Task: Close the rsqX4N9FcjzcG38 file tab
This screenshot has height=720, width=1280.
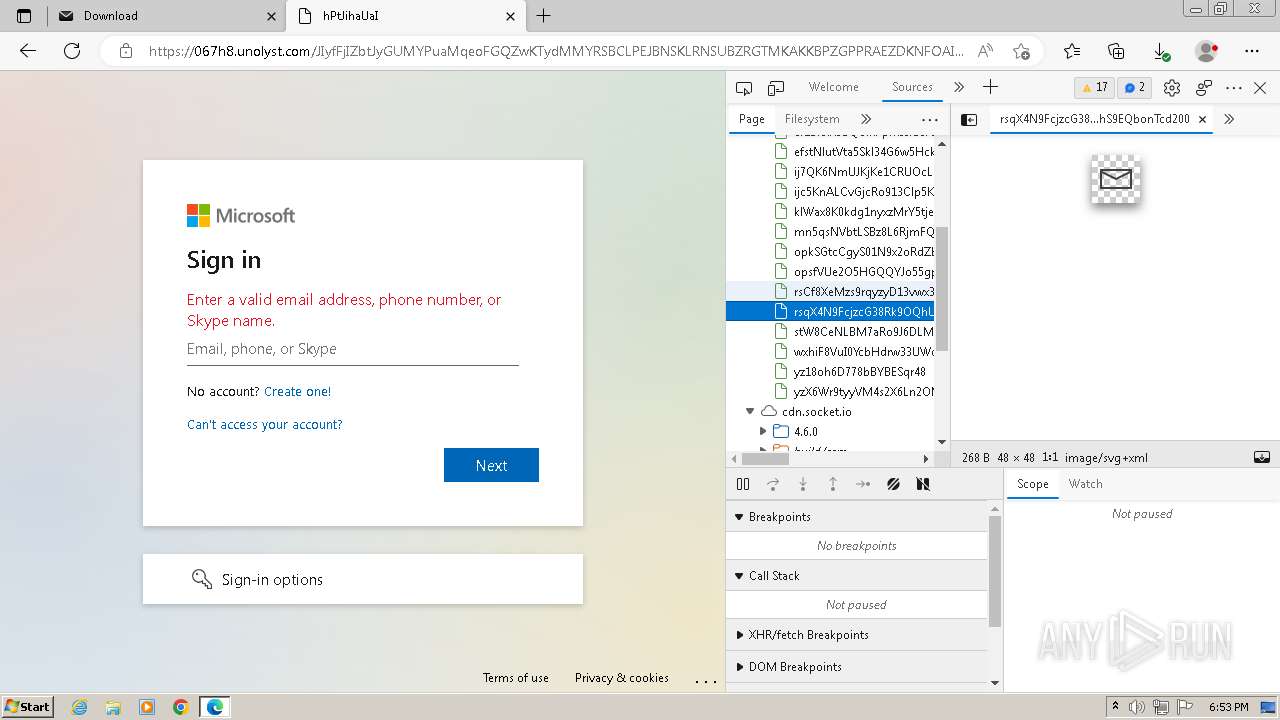Action: pos(1202,119)
